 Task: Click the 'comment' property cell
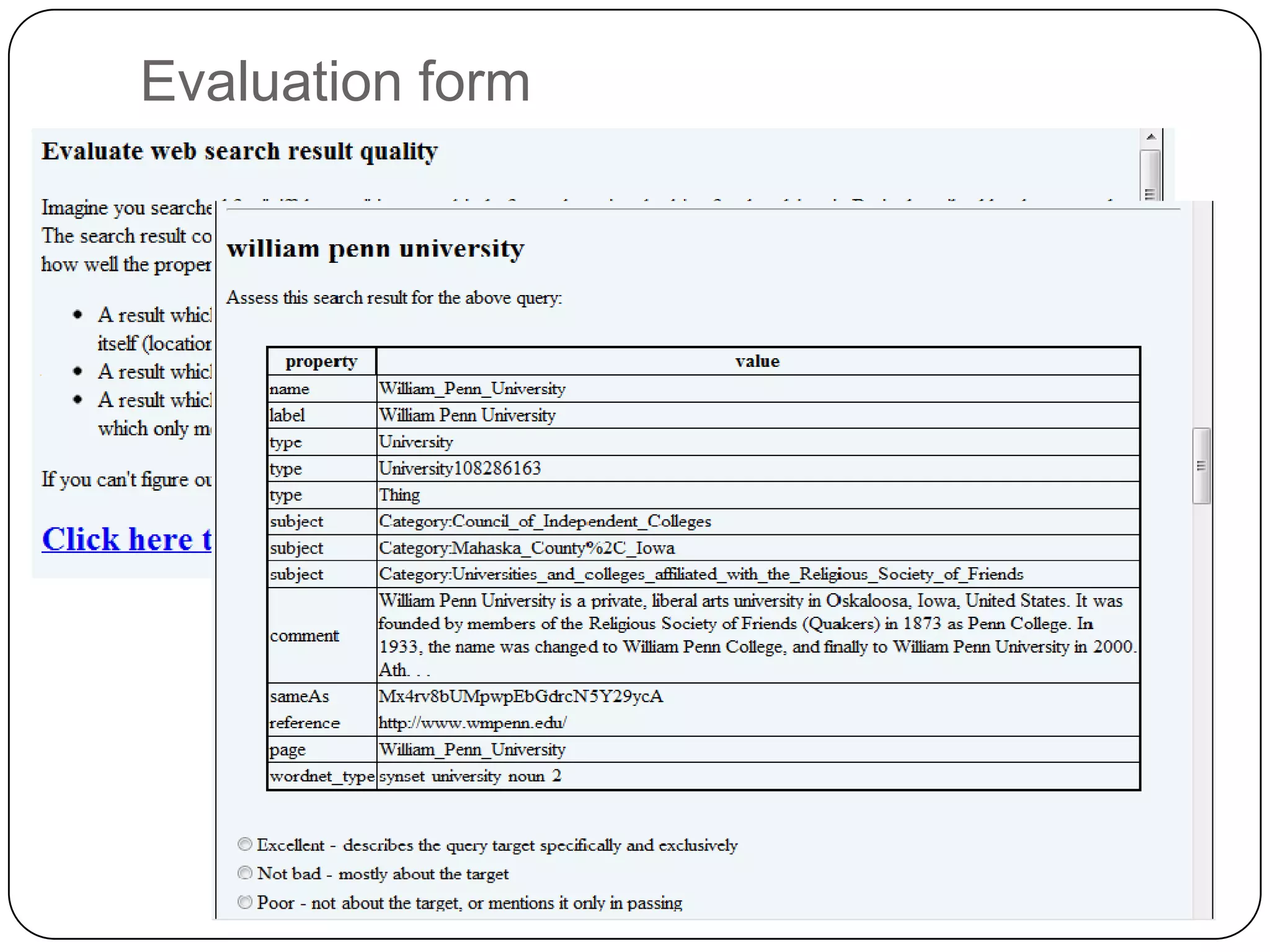point(322,635)
